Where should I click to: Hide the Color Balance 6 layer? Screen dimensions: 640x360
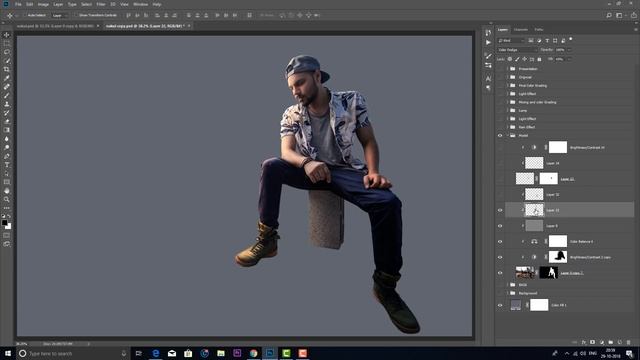pyautogui.click(x=500, y=242)
